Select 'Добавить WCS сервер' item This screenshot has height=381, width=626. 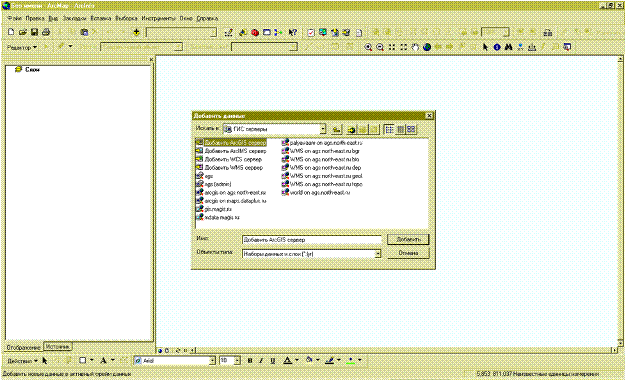click(x=229, y=159)
